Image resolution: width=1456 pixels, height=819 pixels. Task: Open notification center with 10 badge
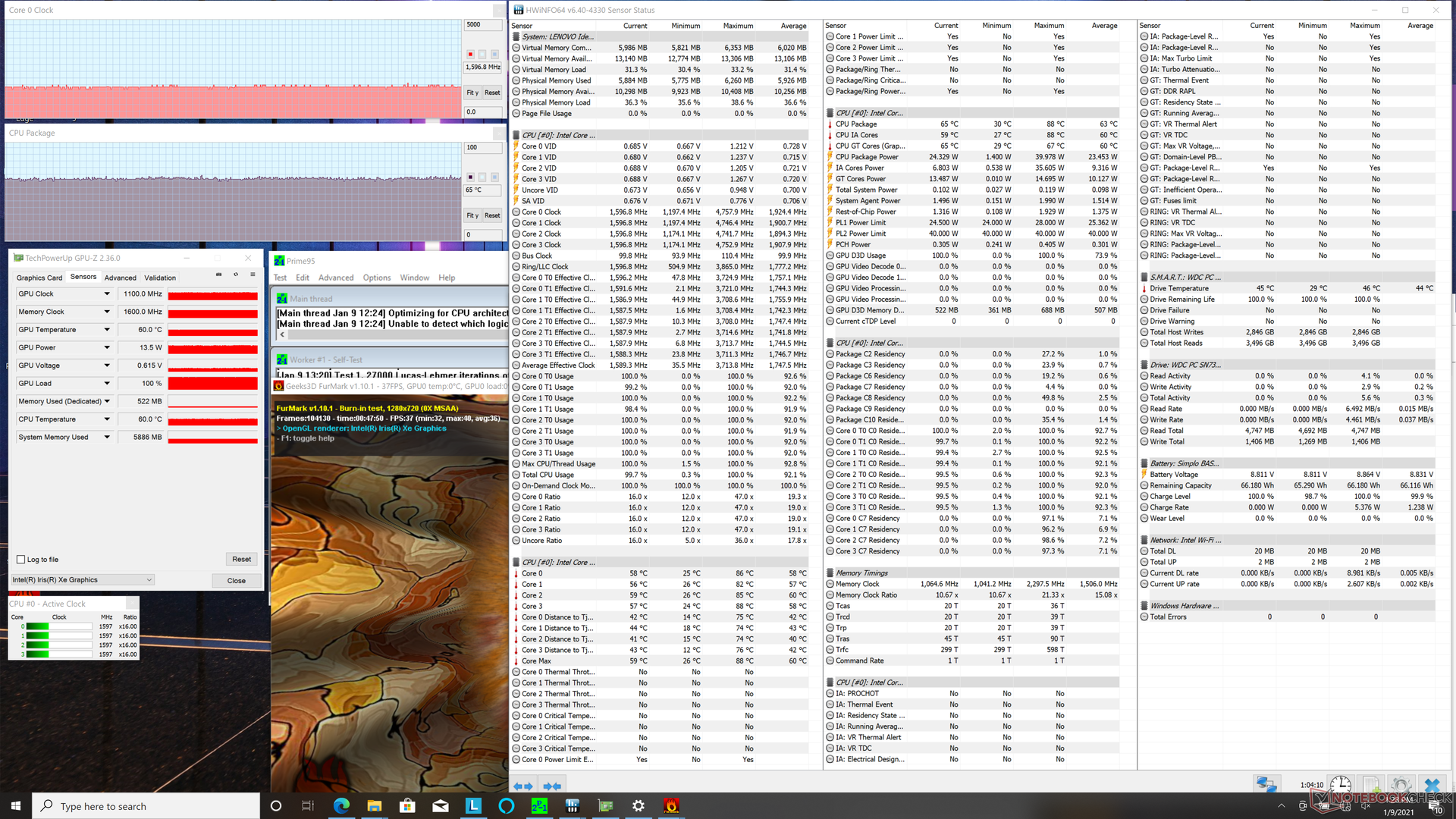click(x=1437, y=807)
